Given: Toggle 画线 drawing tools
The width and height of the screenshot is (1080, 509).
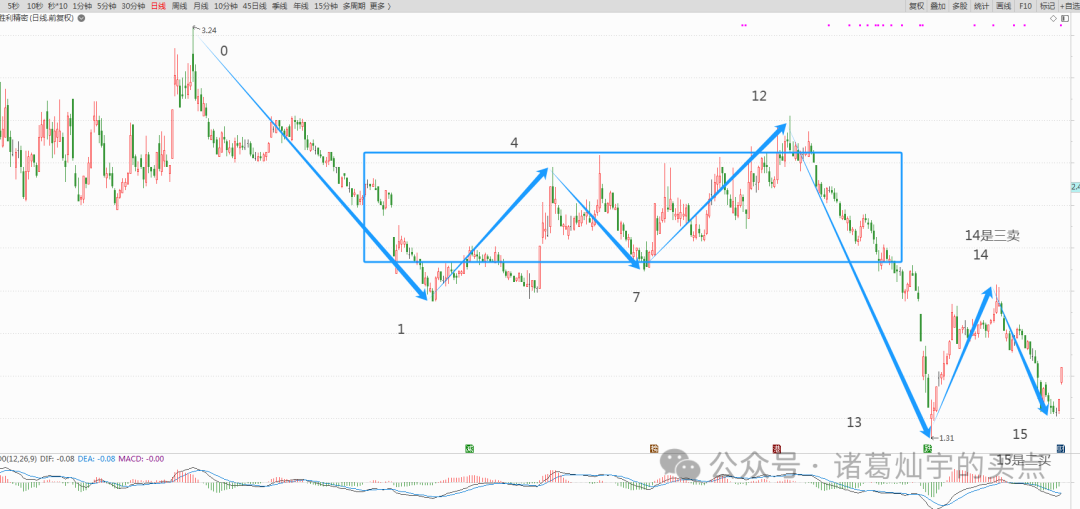Looking at the screenshot, I should click(x=1003, y=6).
